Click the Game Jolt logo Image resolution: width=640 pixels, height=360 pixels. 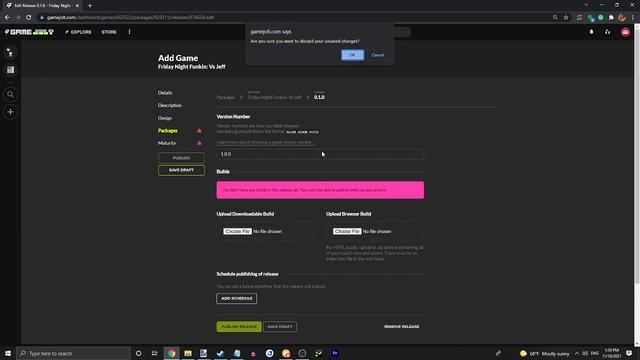[29, 32]
